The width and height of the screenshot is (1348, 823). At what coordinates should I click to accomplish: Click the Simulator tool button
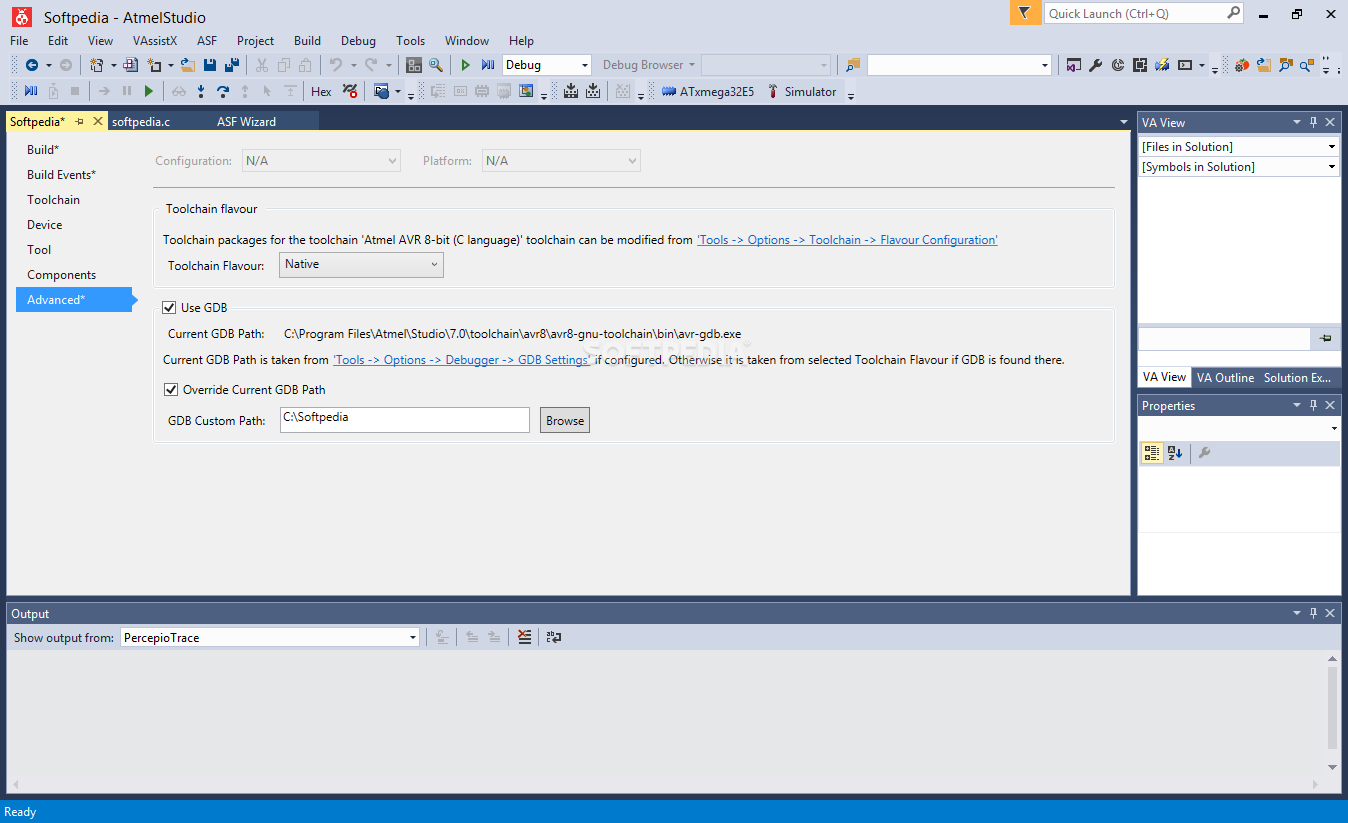(802, 92)
